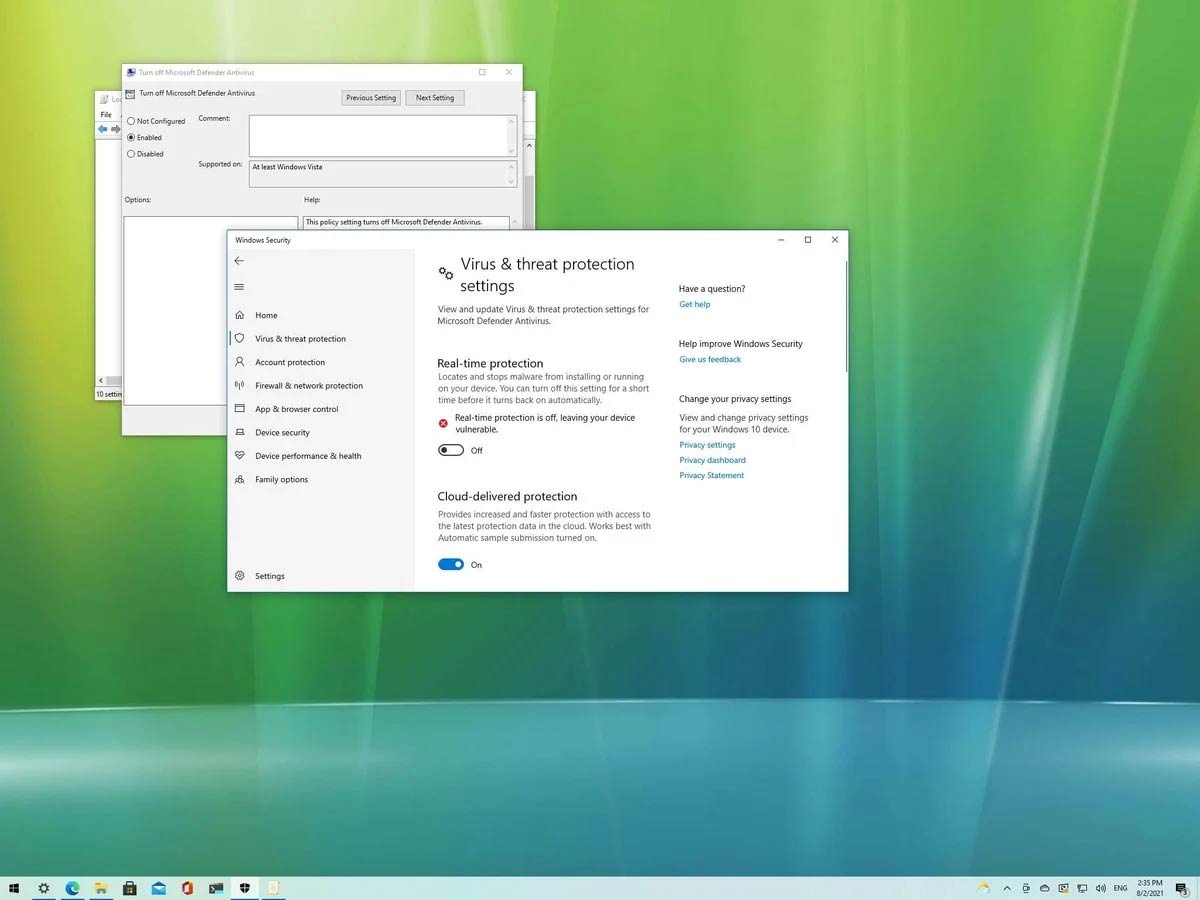Click the Previous Setting button in the policy window
The image size is (1200, 900).
(372, 98)
